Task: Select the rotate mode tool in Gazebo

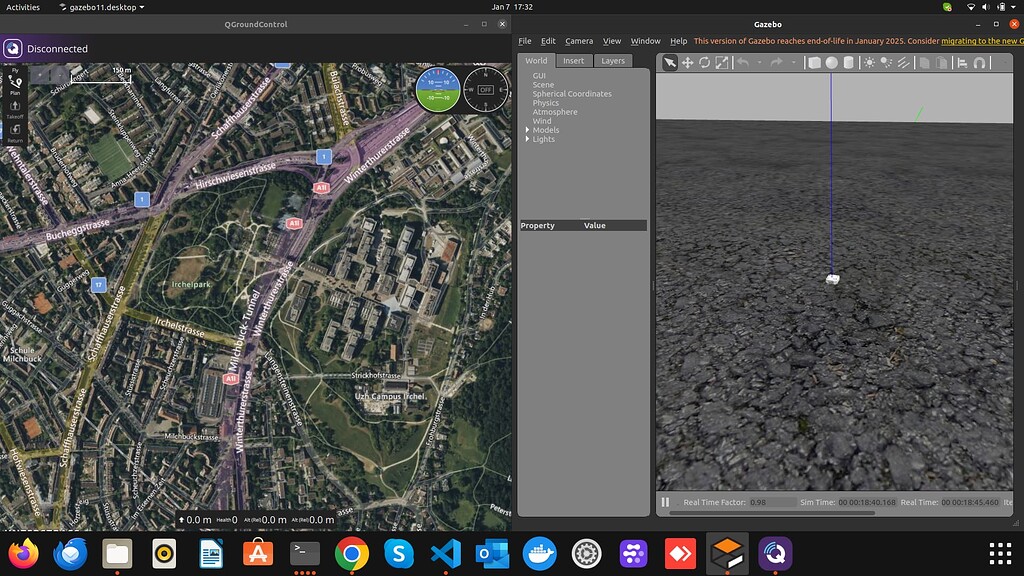Action: (704, 63)
